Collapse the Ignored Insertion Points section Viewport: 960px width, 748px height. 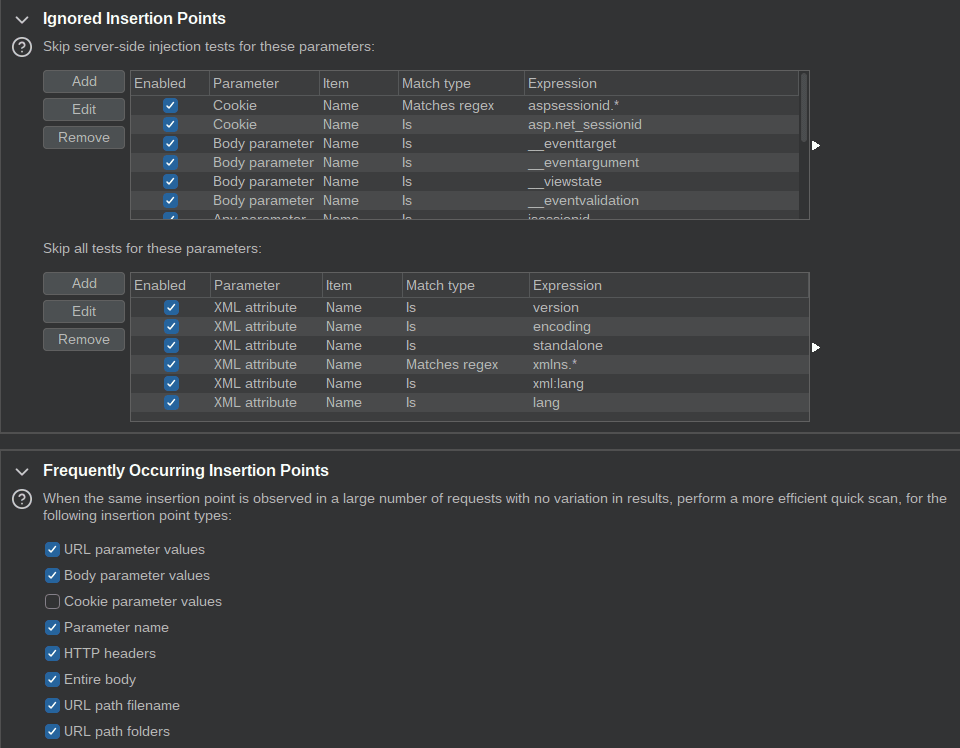(22, 18)
